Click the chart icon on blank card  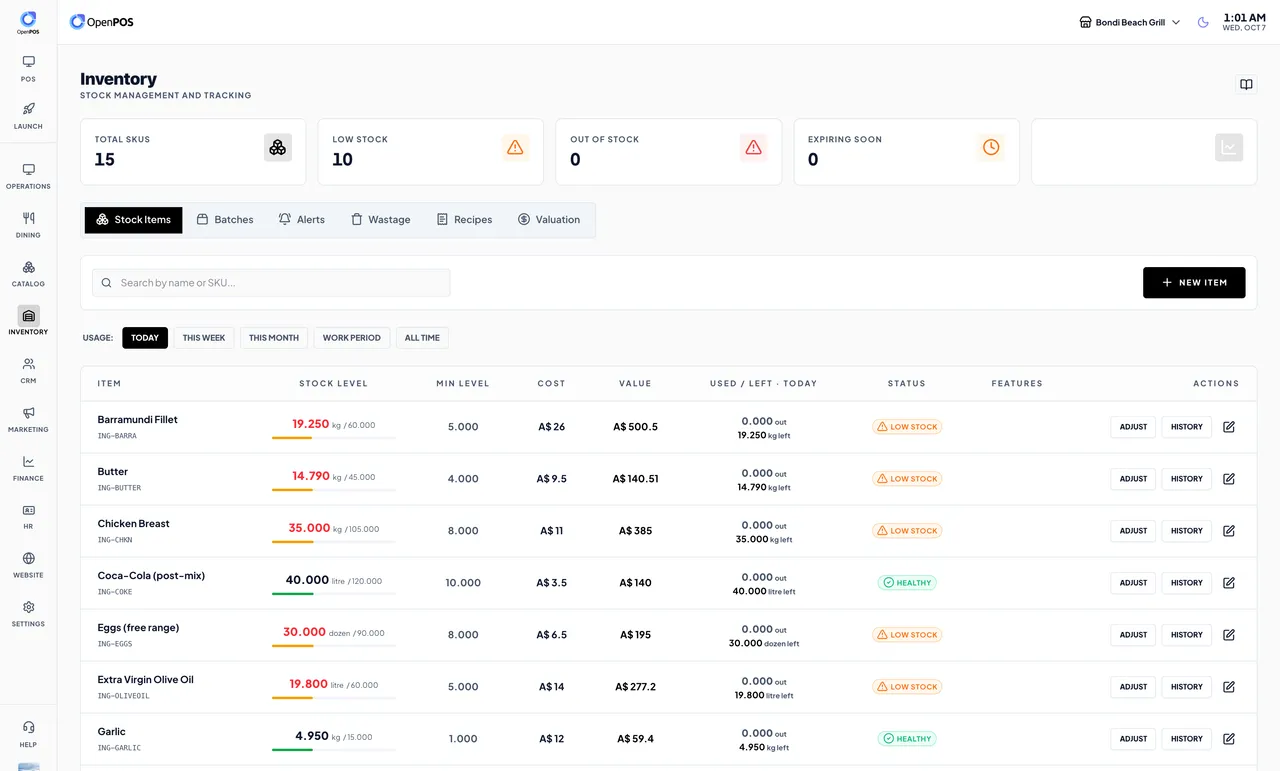(1229, 147)
